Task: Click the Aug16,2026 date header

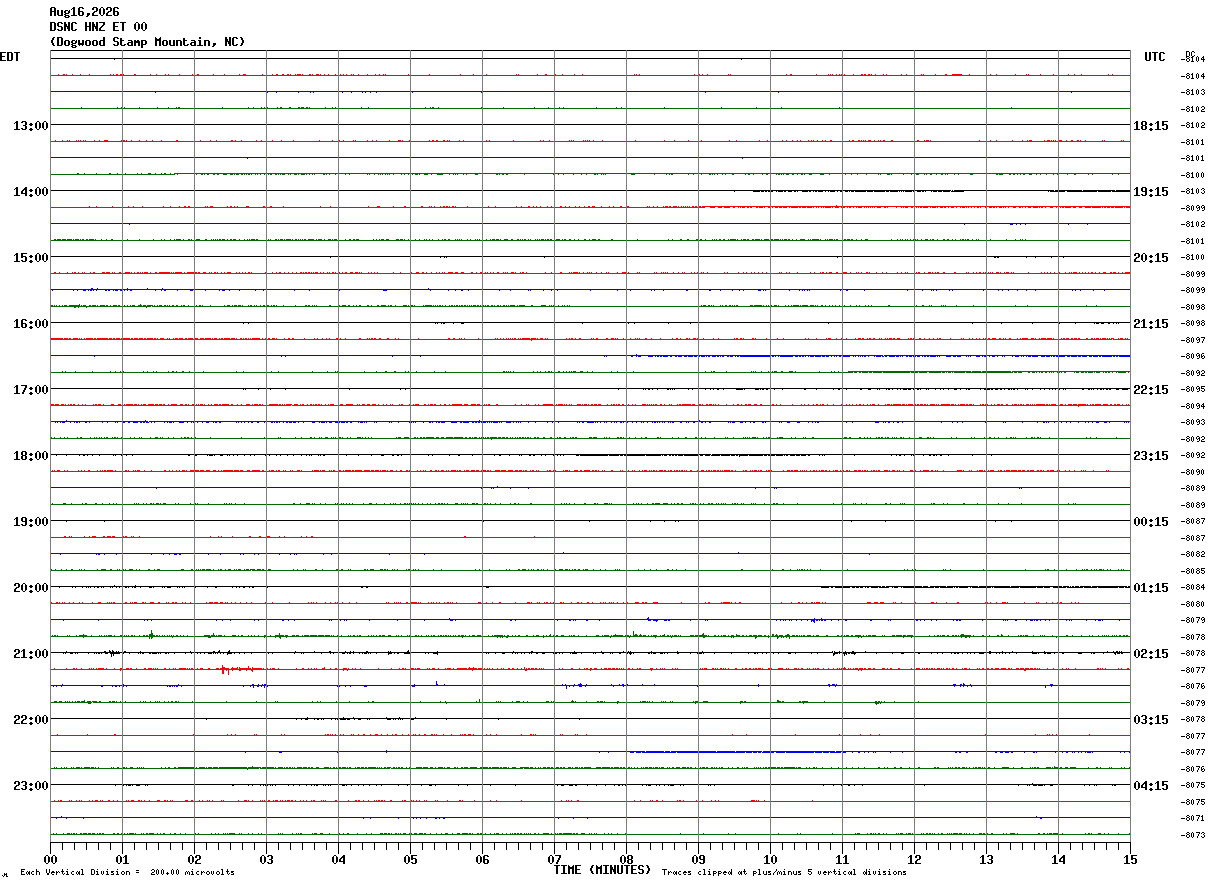Action: [84, 12]
